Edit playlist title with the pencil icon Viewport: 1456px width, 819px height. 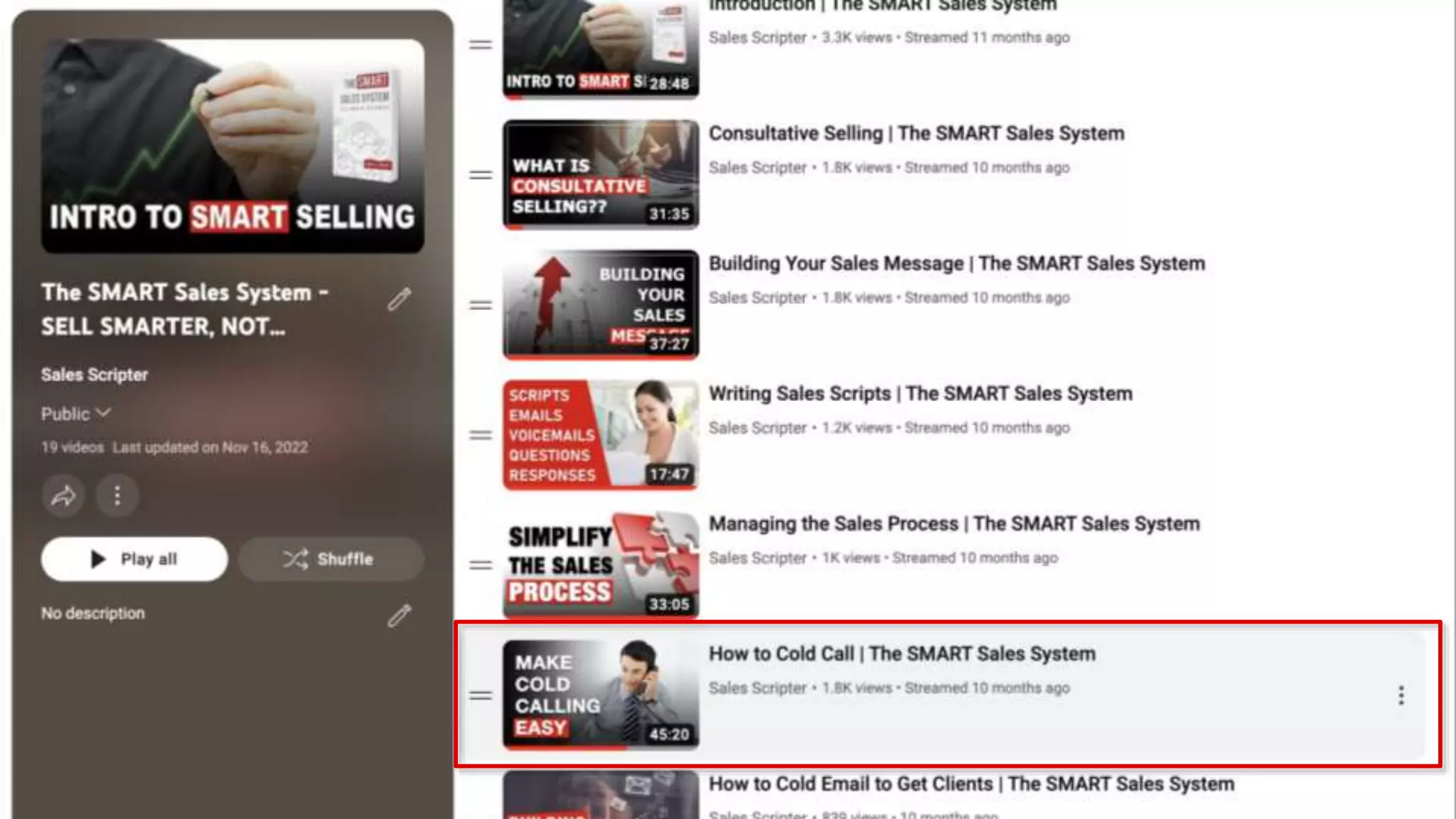coord(399,299)
